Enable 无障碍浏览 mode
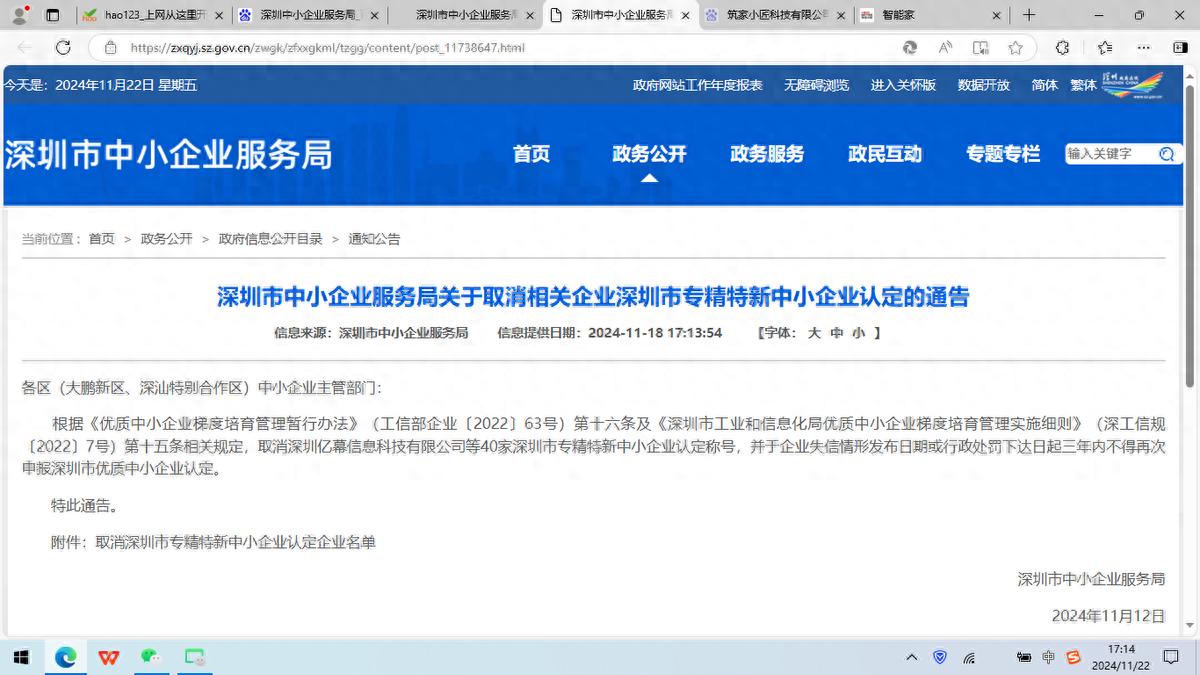 click(816, 85)
